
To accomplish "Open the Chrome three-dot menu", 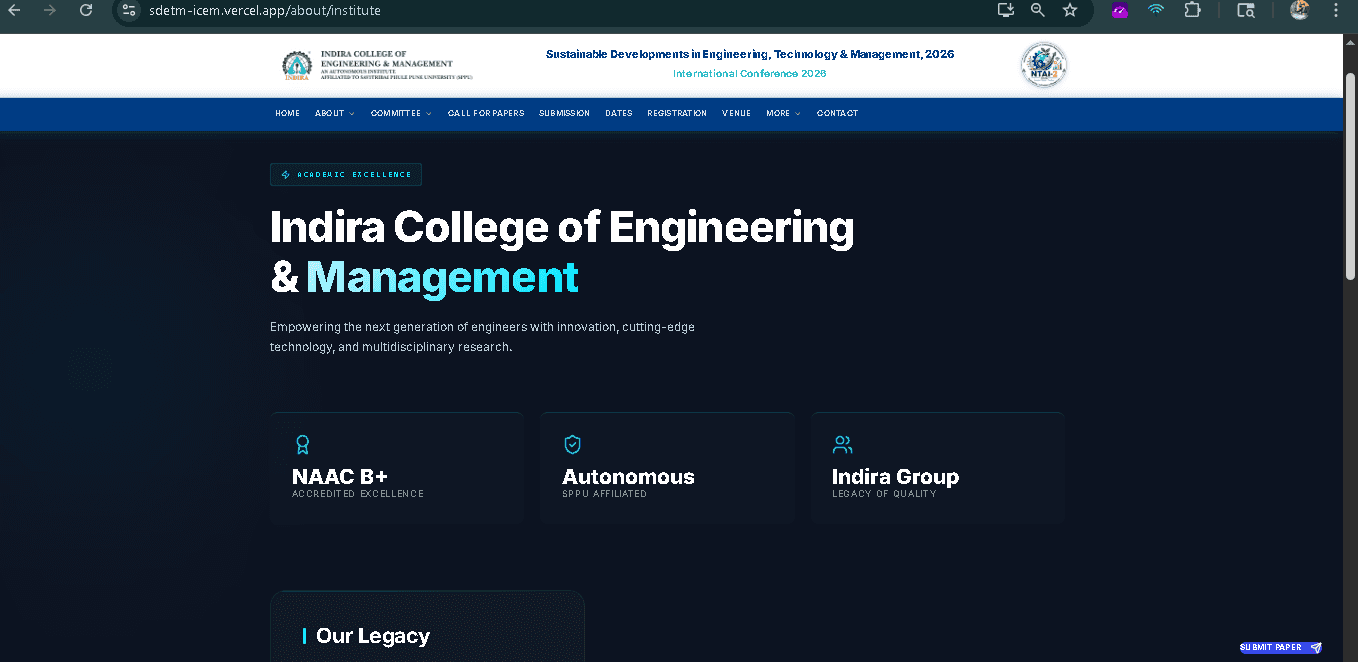I will point(1336,10).
